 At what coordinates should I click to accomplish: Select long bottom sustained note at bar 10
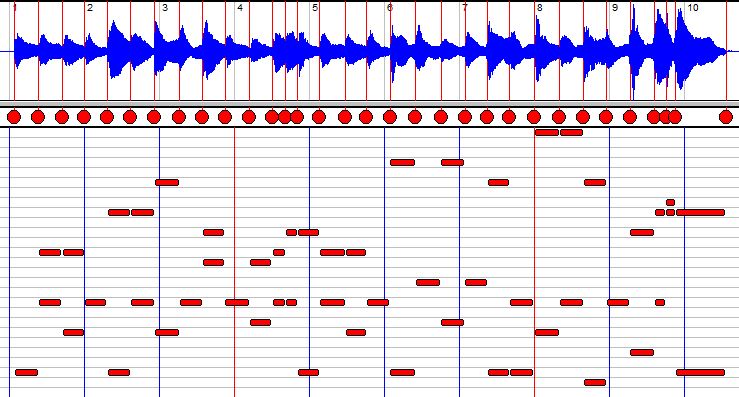coord(700,372)
